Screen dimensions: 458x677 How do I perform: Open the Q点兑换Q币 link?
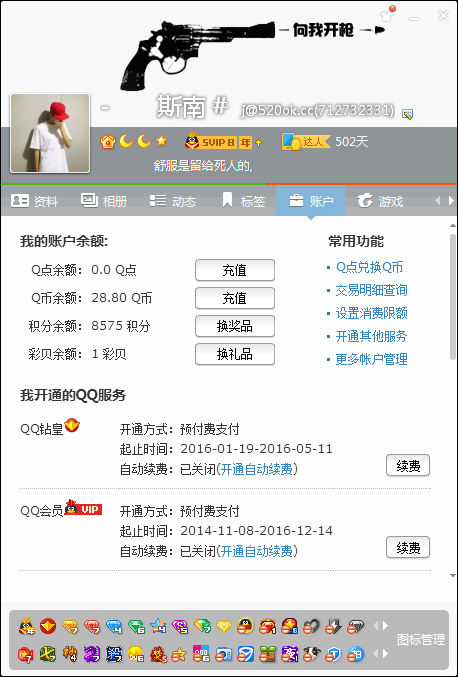[370, 267]
